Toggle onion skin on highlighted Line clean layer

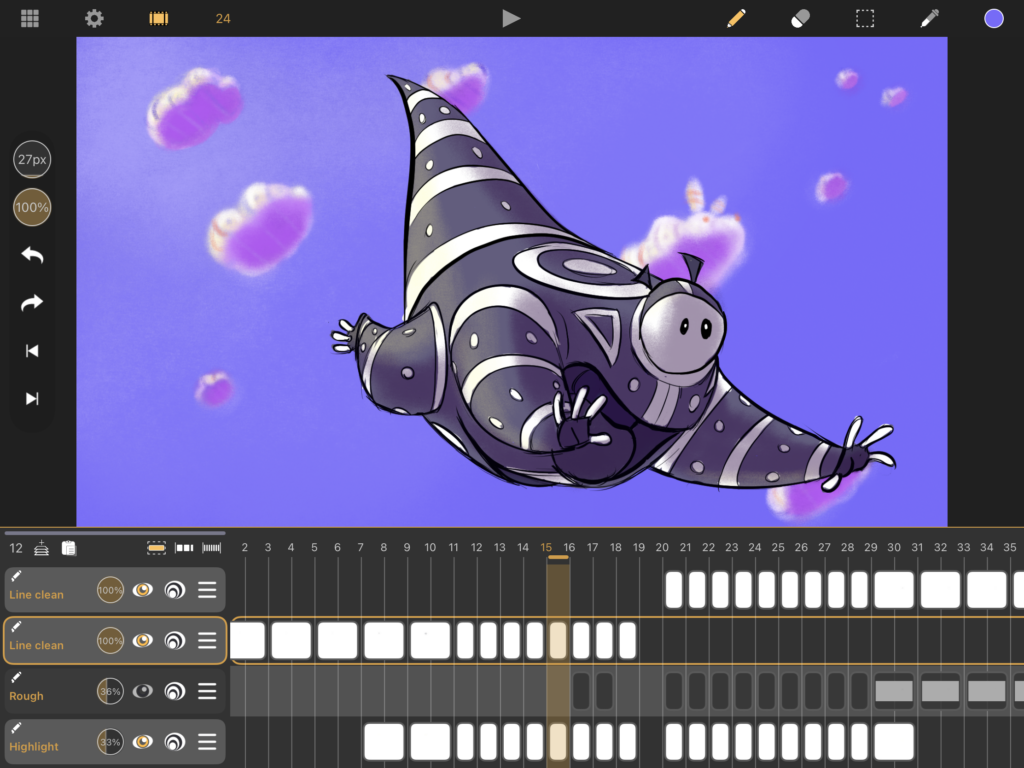click(x=174, y=641)
